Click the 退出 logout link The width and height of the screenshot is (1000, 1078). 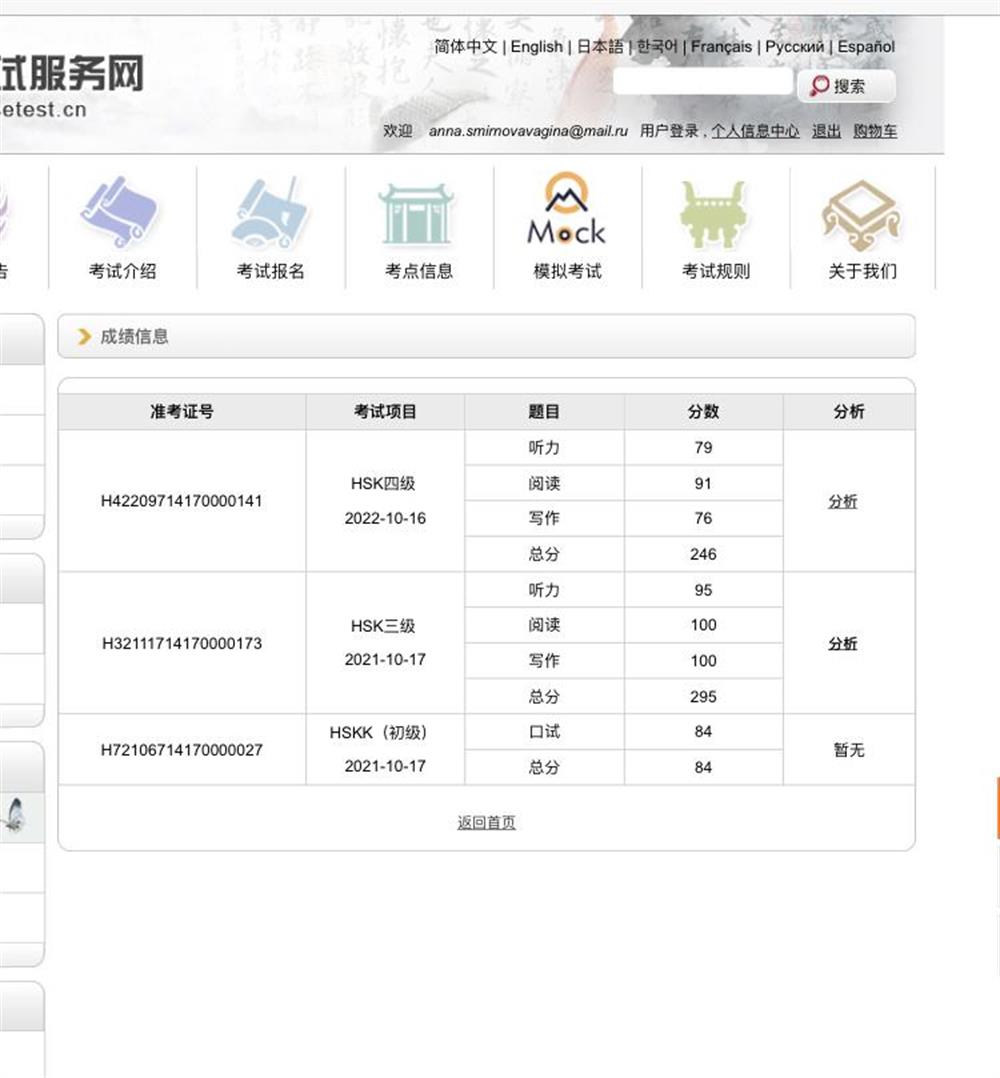826,131
